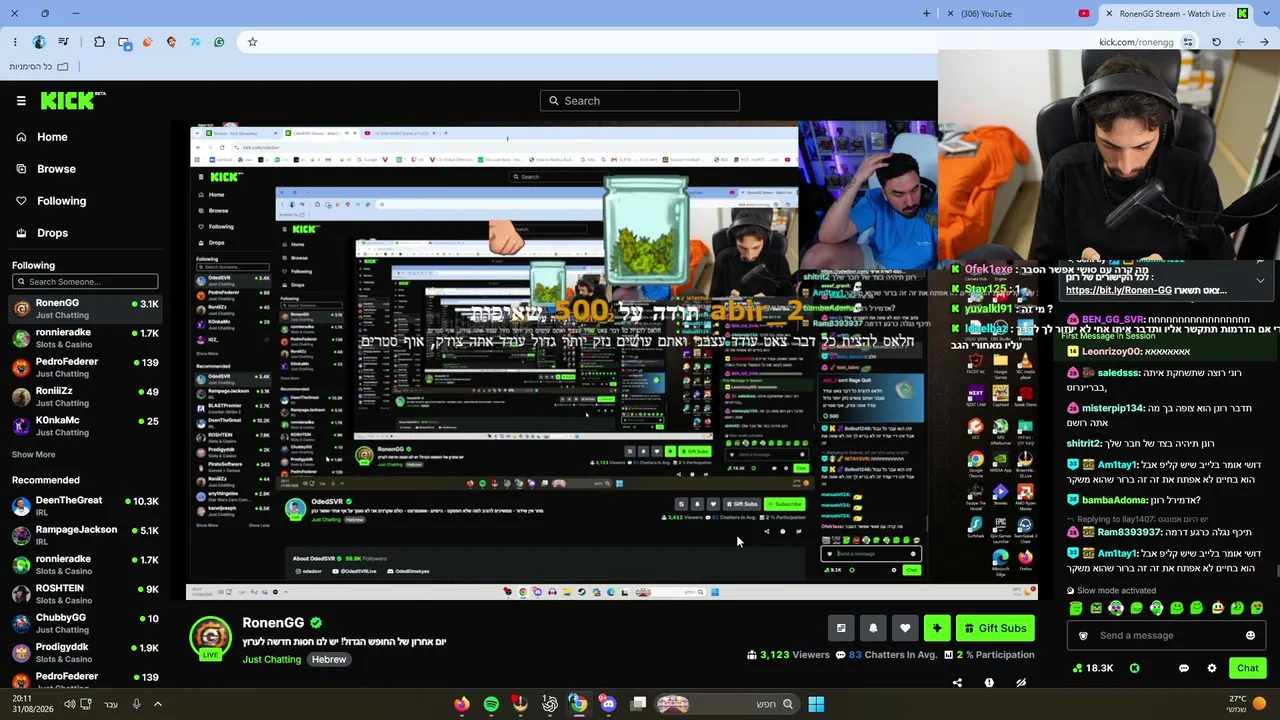Screen dimensions: 1280x720
Task: Open the media control playlist icon in toolbar
Action: (x=63, y=42)
